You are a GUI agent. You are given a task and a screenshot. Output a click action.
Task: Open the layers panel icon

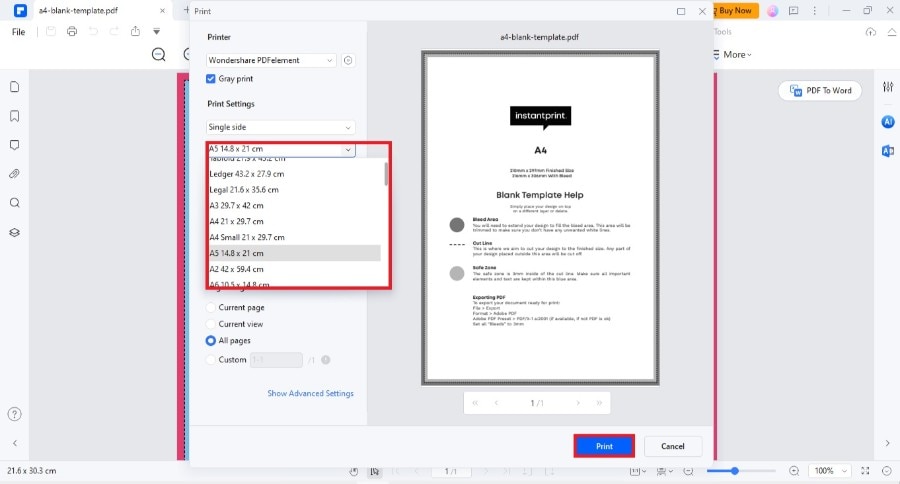[15, 233]
